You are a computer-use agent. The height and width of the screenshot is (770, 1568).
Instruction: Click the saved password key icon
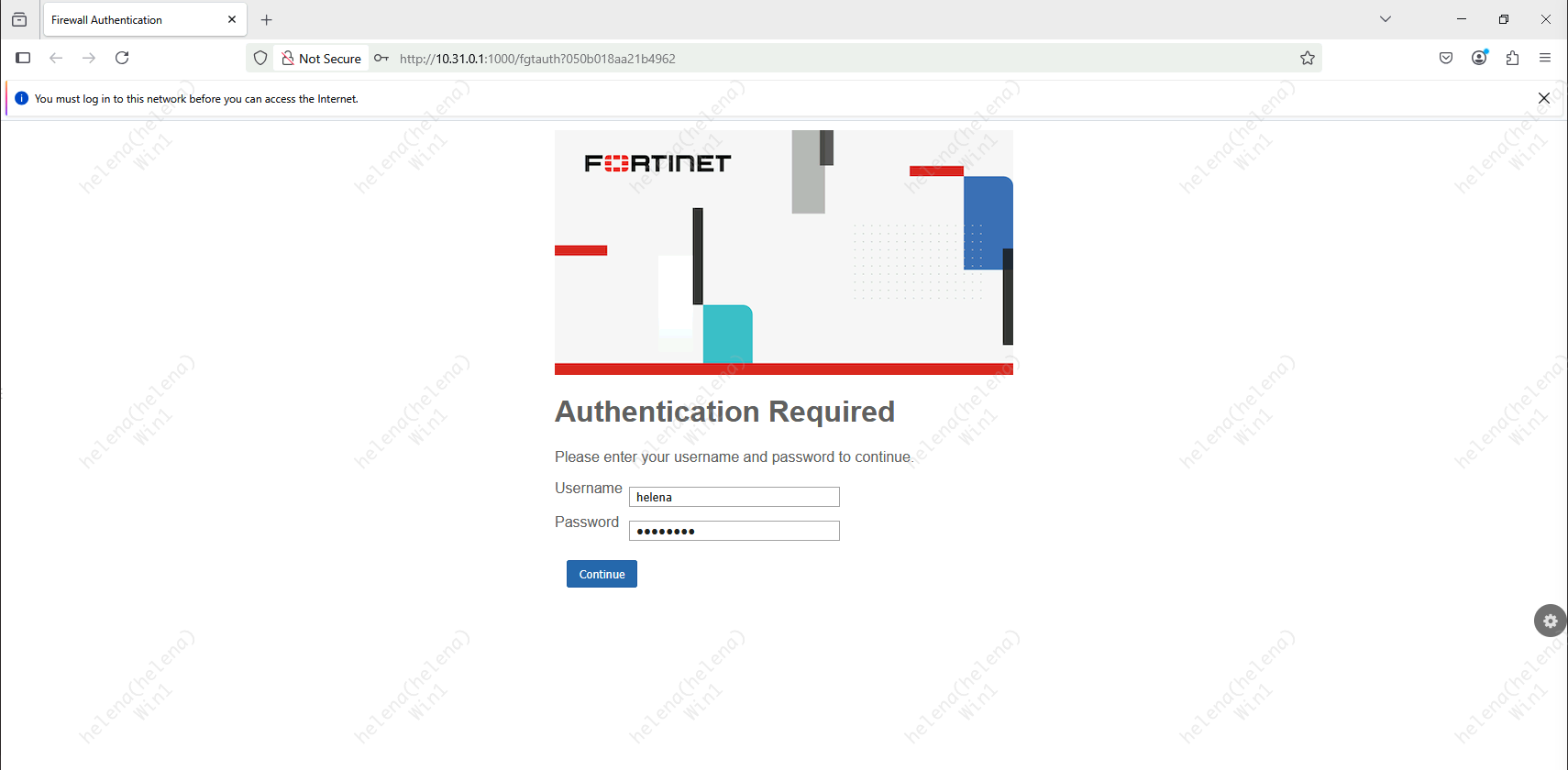381,59
